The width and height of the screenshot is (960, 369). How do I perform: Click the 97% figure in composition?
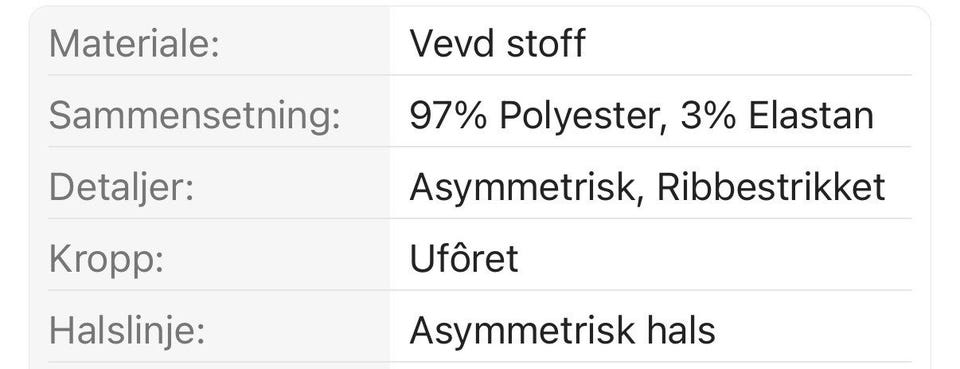coord(449,116)
